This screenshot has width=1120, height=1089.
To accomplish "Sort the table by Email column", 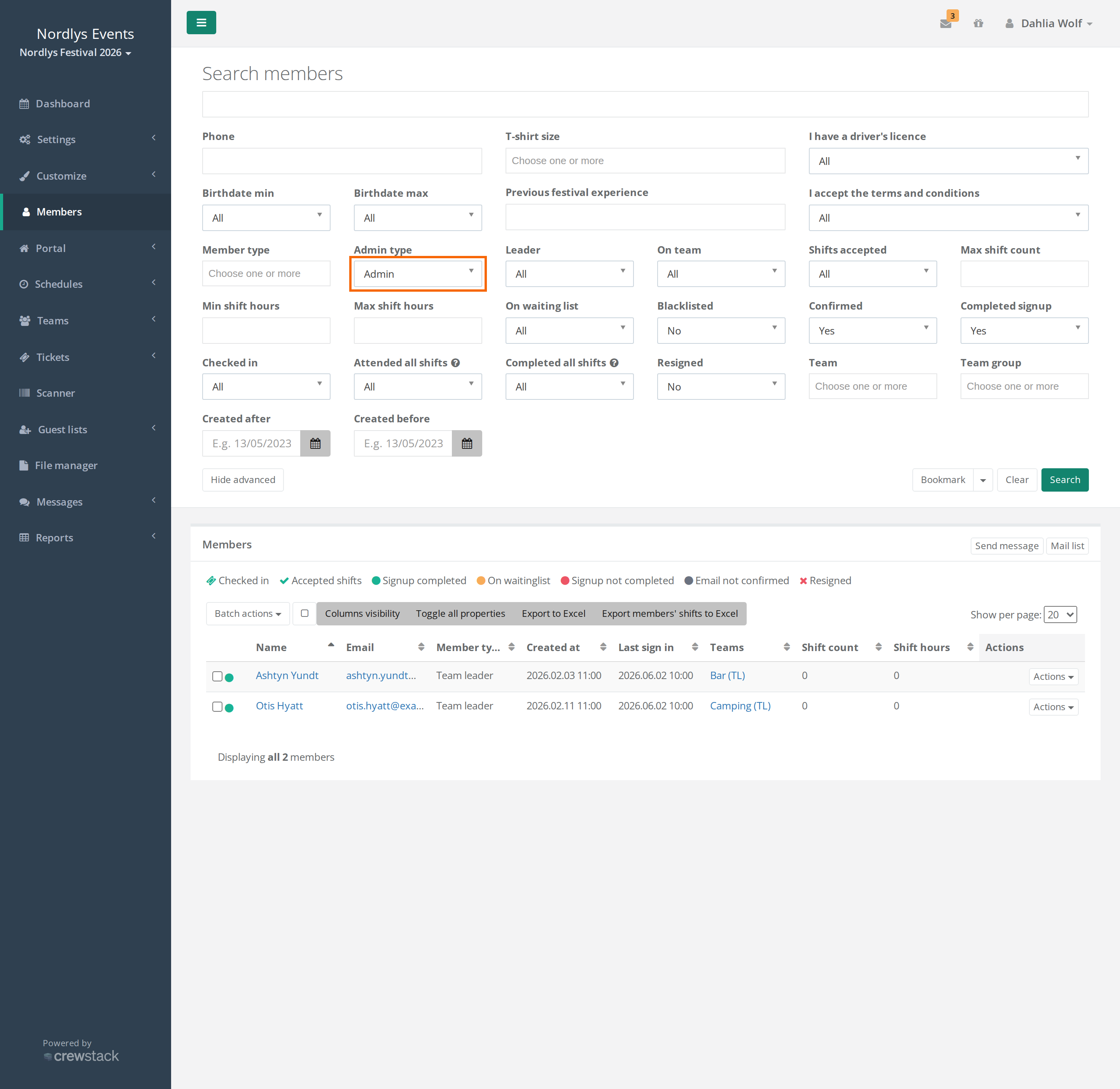I will pyautogui.click(x=385, y=647).
